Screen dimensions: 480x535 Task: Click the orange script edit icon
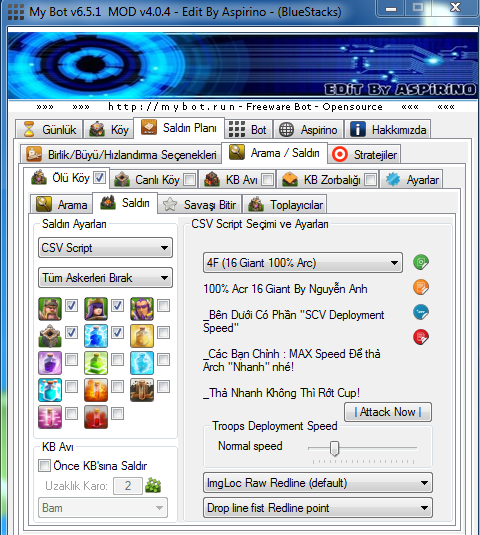pos(421,287)
